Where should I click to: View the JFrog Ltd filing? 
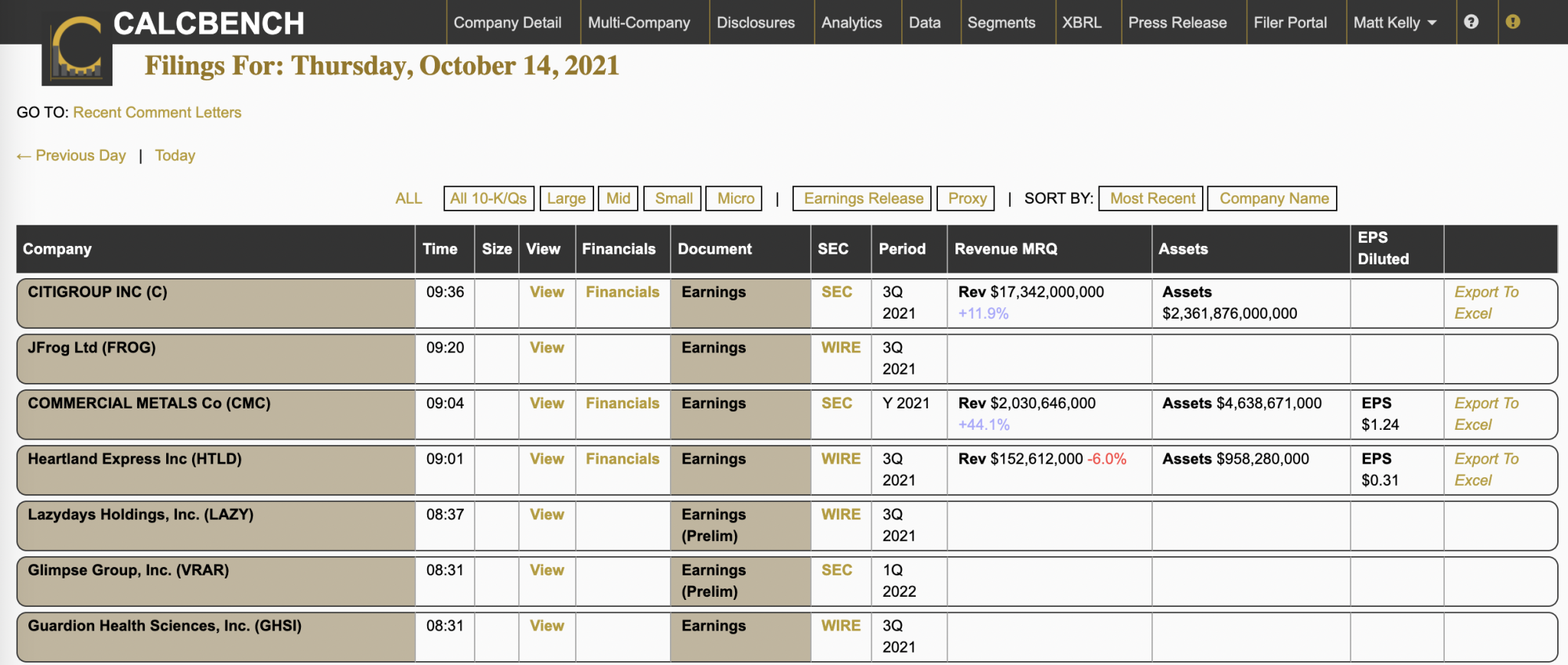tap(547, 348)
